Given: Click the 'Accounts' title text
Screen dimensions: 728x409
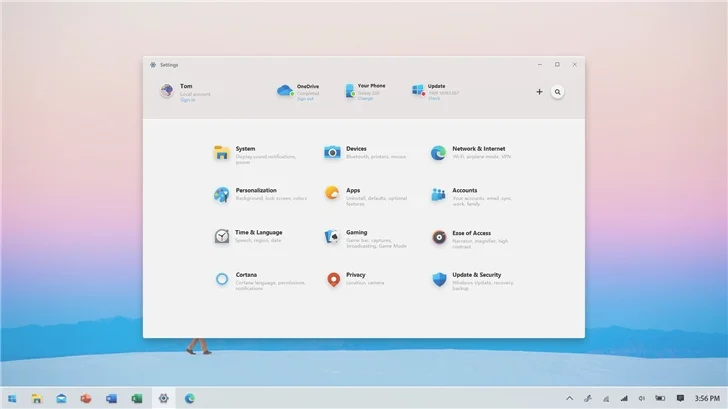Looking at the screenshot, I should (x=465, y=190).
